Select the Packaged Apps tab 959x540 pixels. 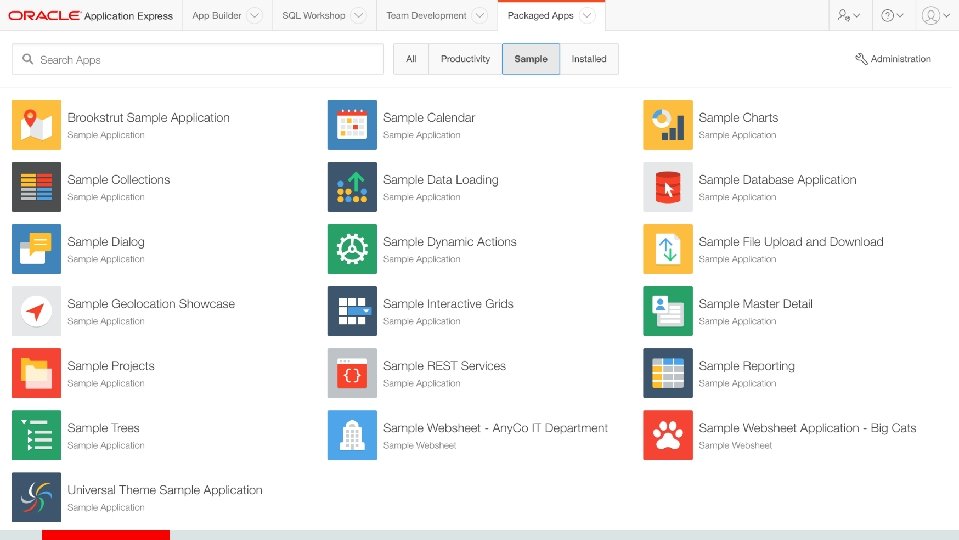pos(541,15)
